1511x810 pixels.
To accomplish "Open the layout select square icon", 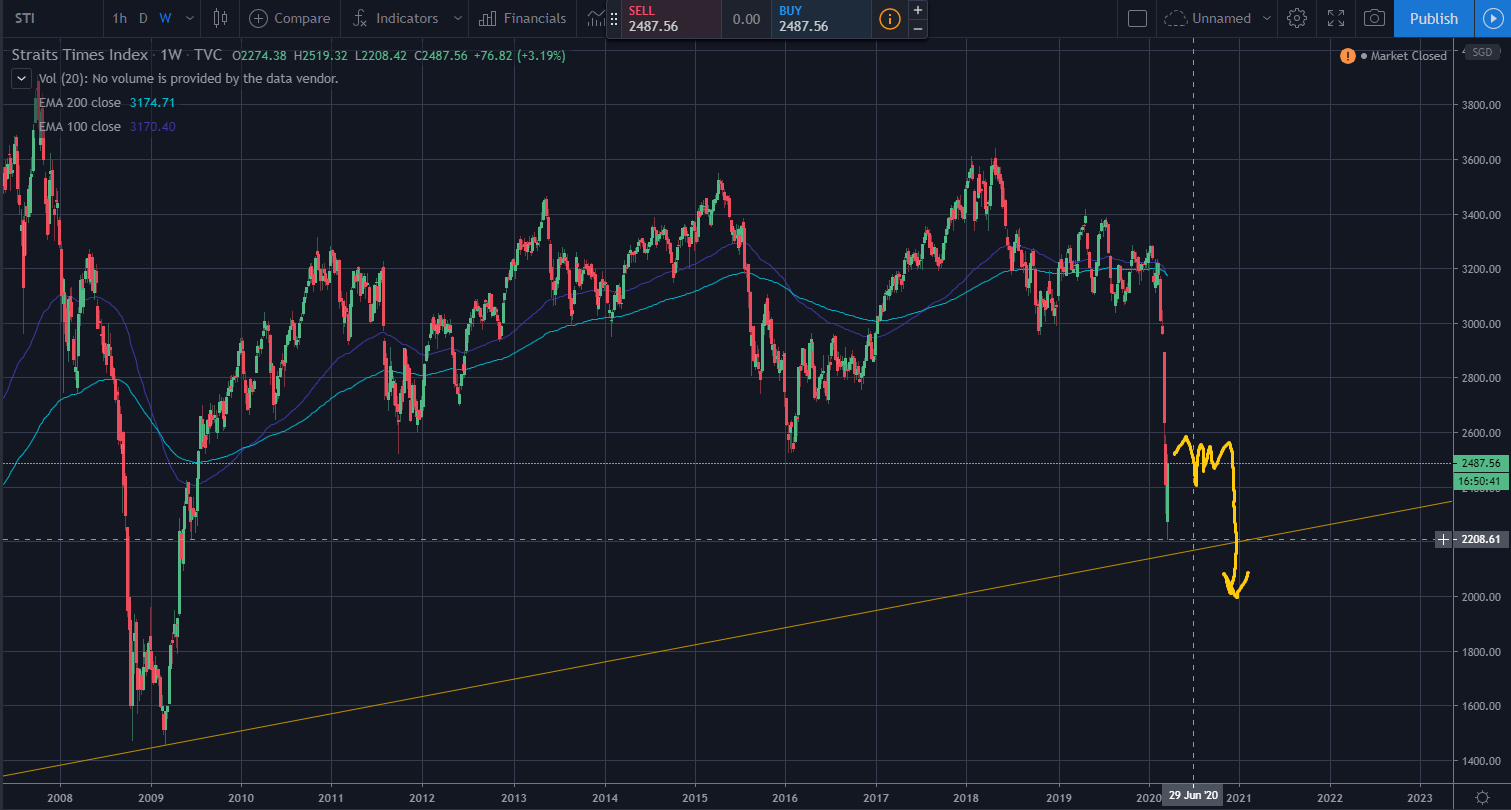I will pyautogui.click(x=1136, y=18).
